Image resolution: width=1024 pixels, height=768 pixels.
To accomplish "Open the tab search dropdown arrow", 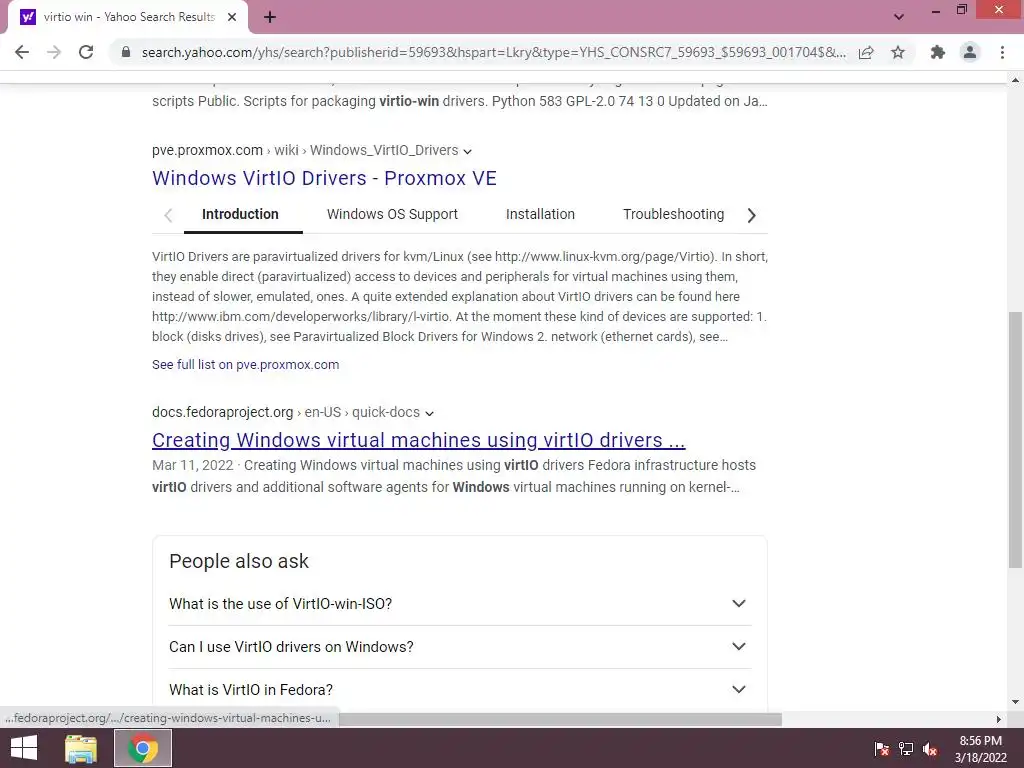I will click(899, 17).
